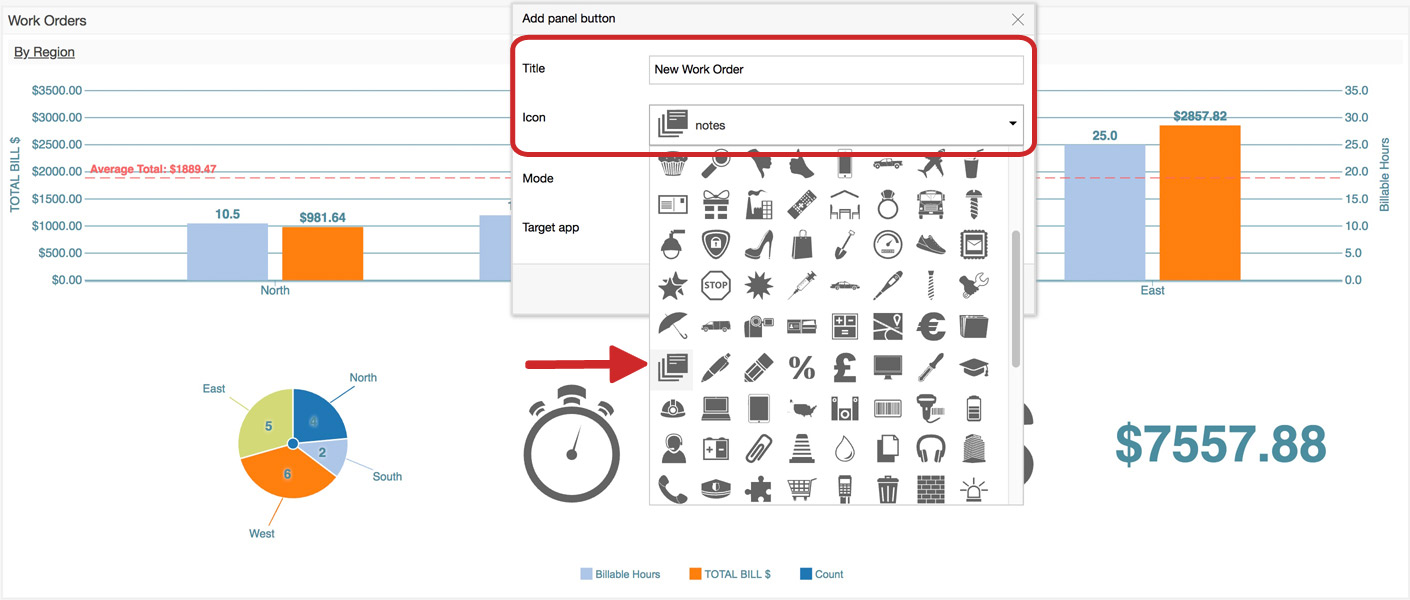Click the Title field containing New Work Order

click(836, 69)
